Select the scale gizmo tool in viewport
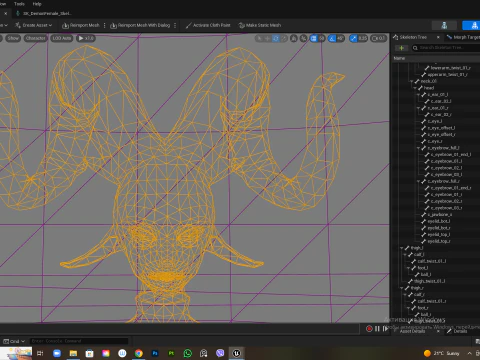Screen dimensions: 480x360 (x=284, y=38)
